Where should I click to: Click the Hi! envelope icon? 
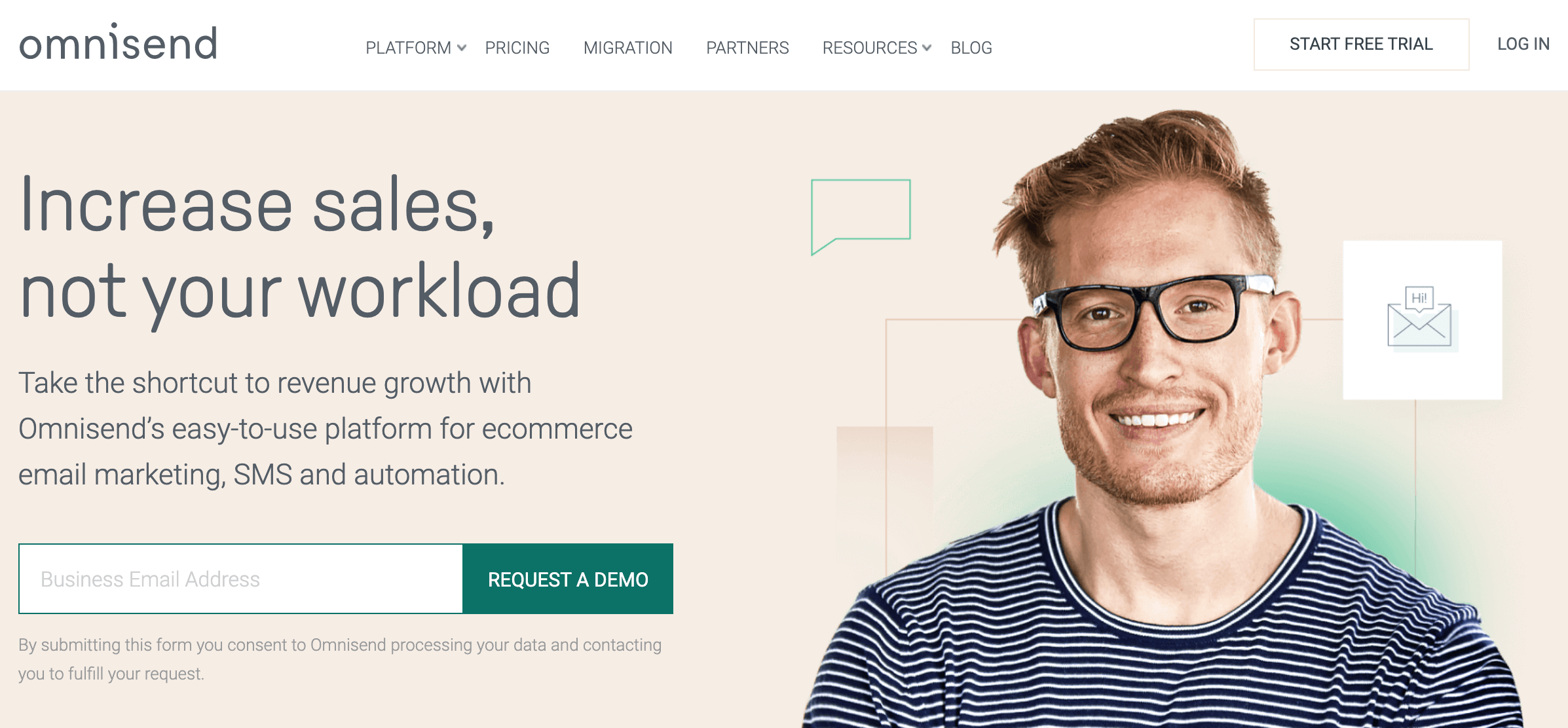click(1419, 317)
